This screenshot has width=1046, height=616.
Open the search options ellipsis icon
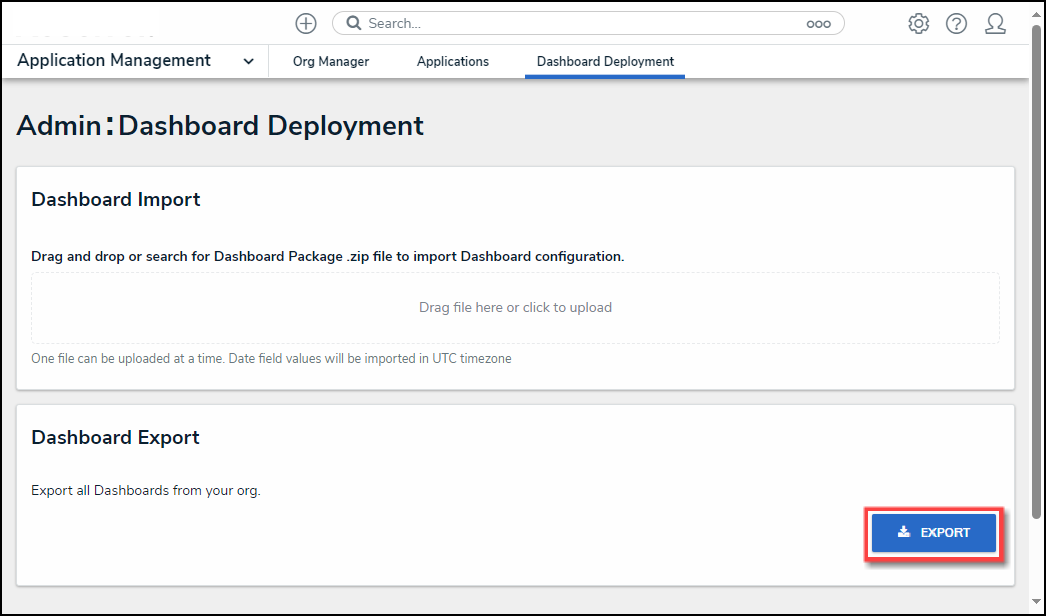(x=819, y=23)
